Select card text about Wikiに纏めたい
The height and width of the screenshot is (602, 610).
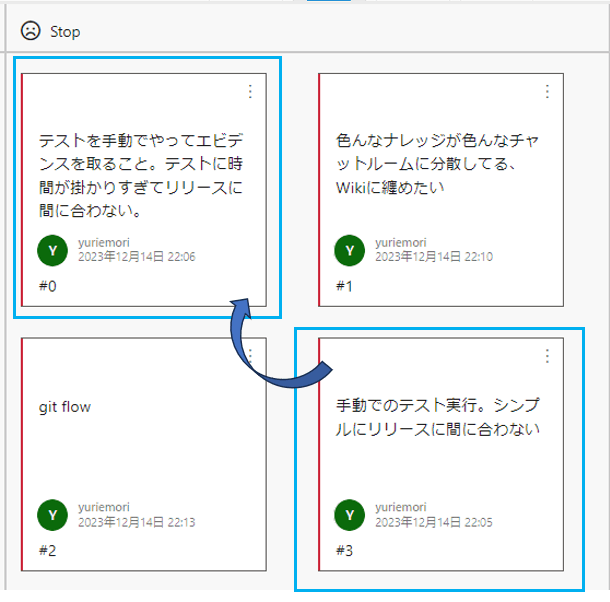(437, 164)
